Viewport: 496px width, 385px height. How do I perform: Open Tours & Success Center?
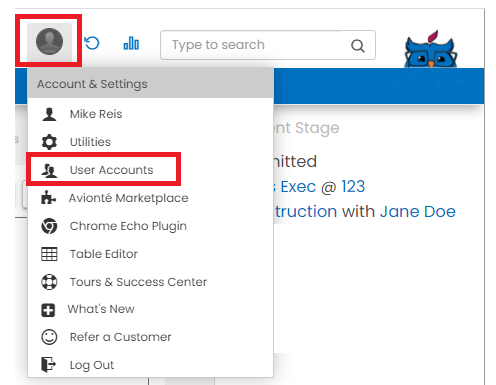(x=150, y=282)
